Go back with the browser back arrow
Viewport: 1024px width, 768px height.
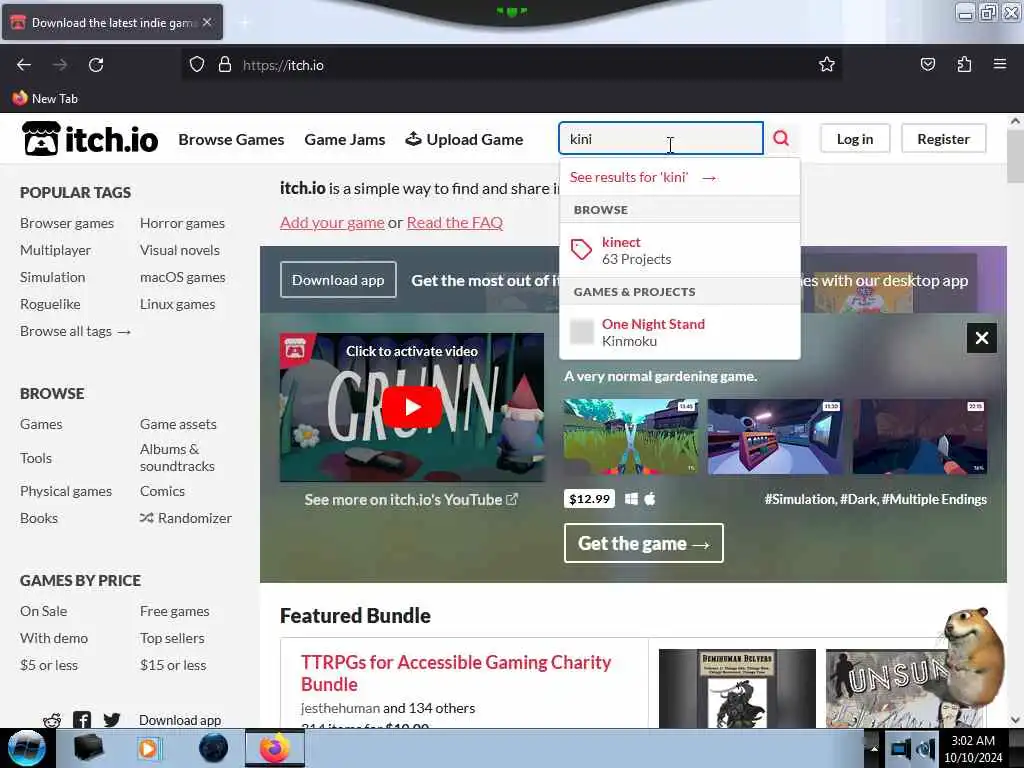24,65
